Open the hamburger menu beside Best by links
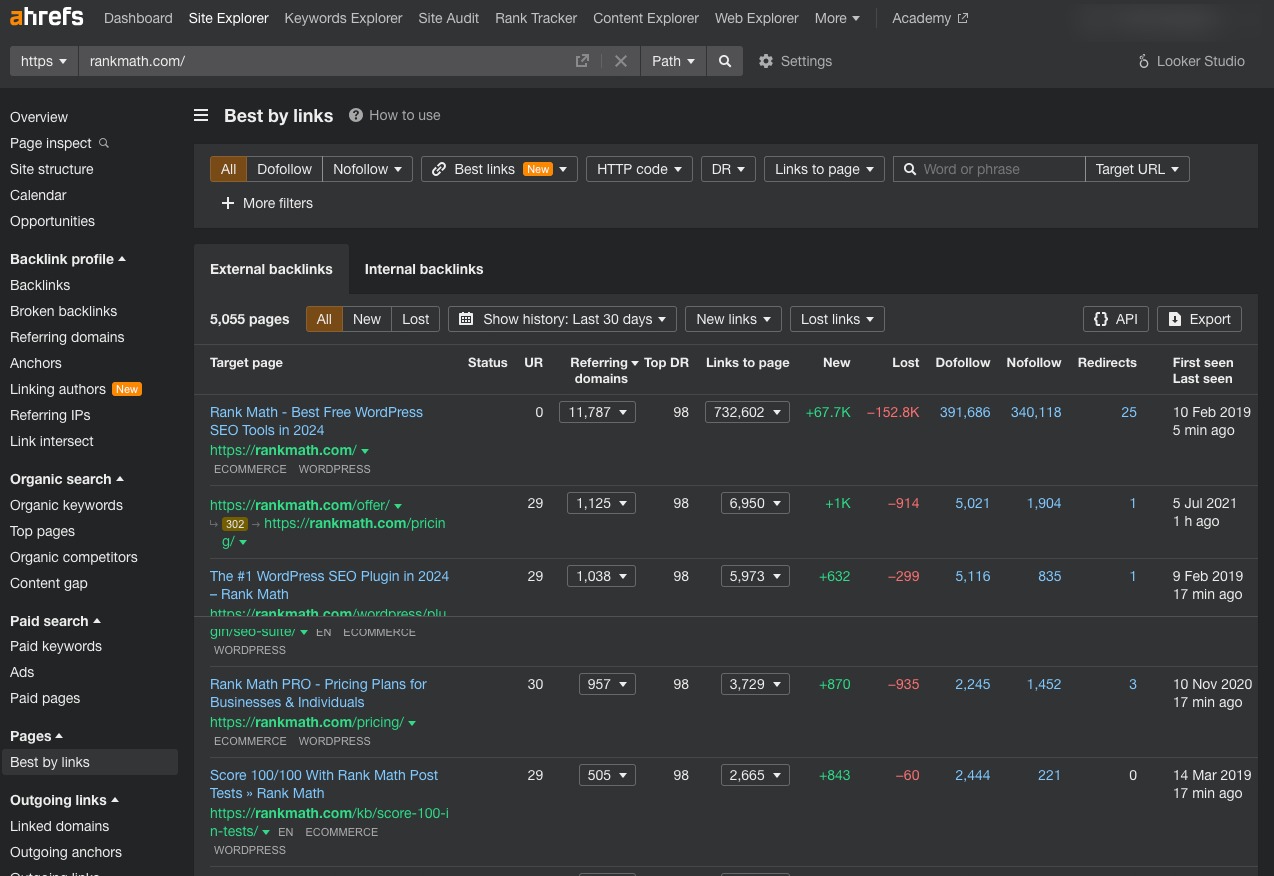 pos(201,115)
